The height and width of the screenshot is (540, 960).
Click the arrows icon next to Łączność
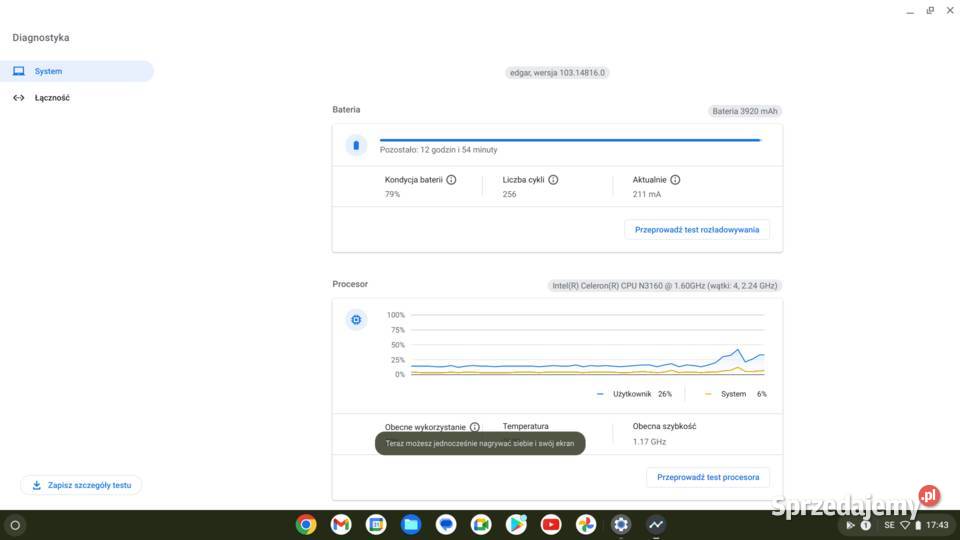[19, 97]
